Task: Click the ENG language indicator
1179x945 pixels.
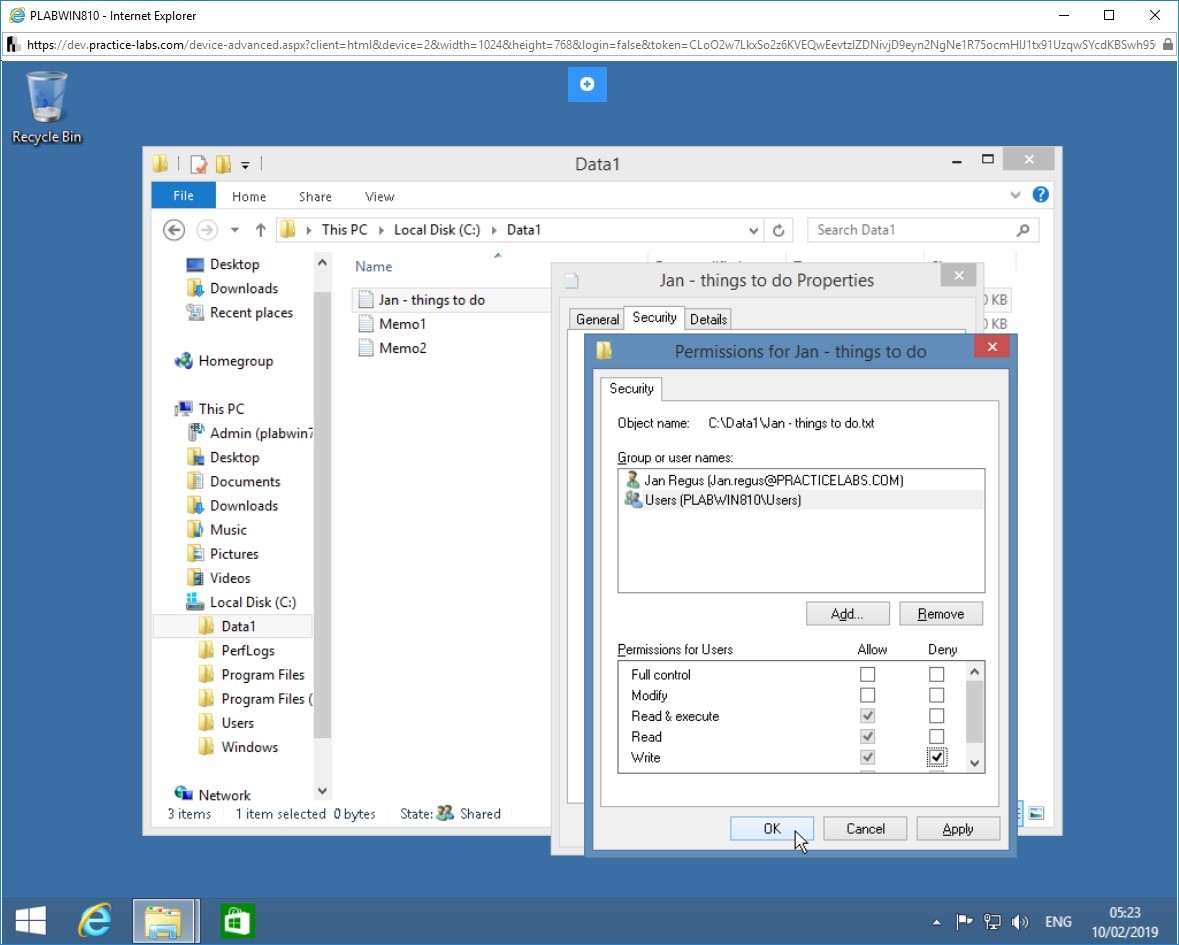Action: click(x=1058, y=922)
